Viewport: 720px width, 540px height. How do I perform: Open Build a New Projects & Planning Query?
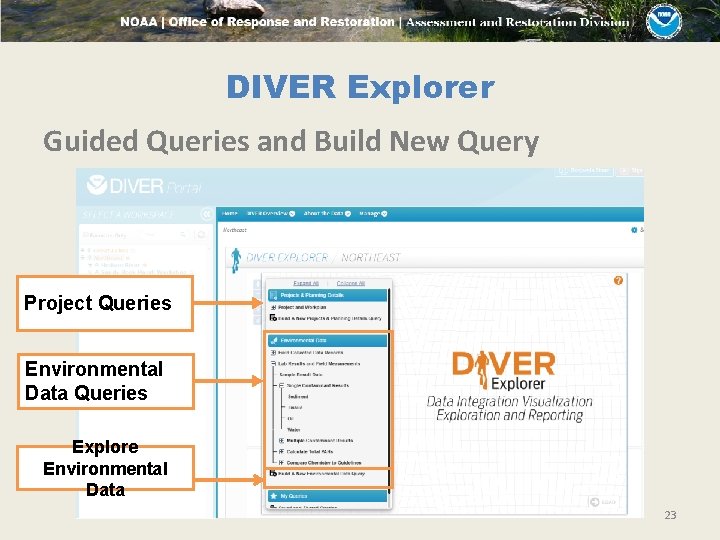click(x=329, y=318)
